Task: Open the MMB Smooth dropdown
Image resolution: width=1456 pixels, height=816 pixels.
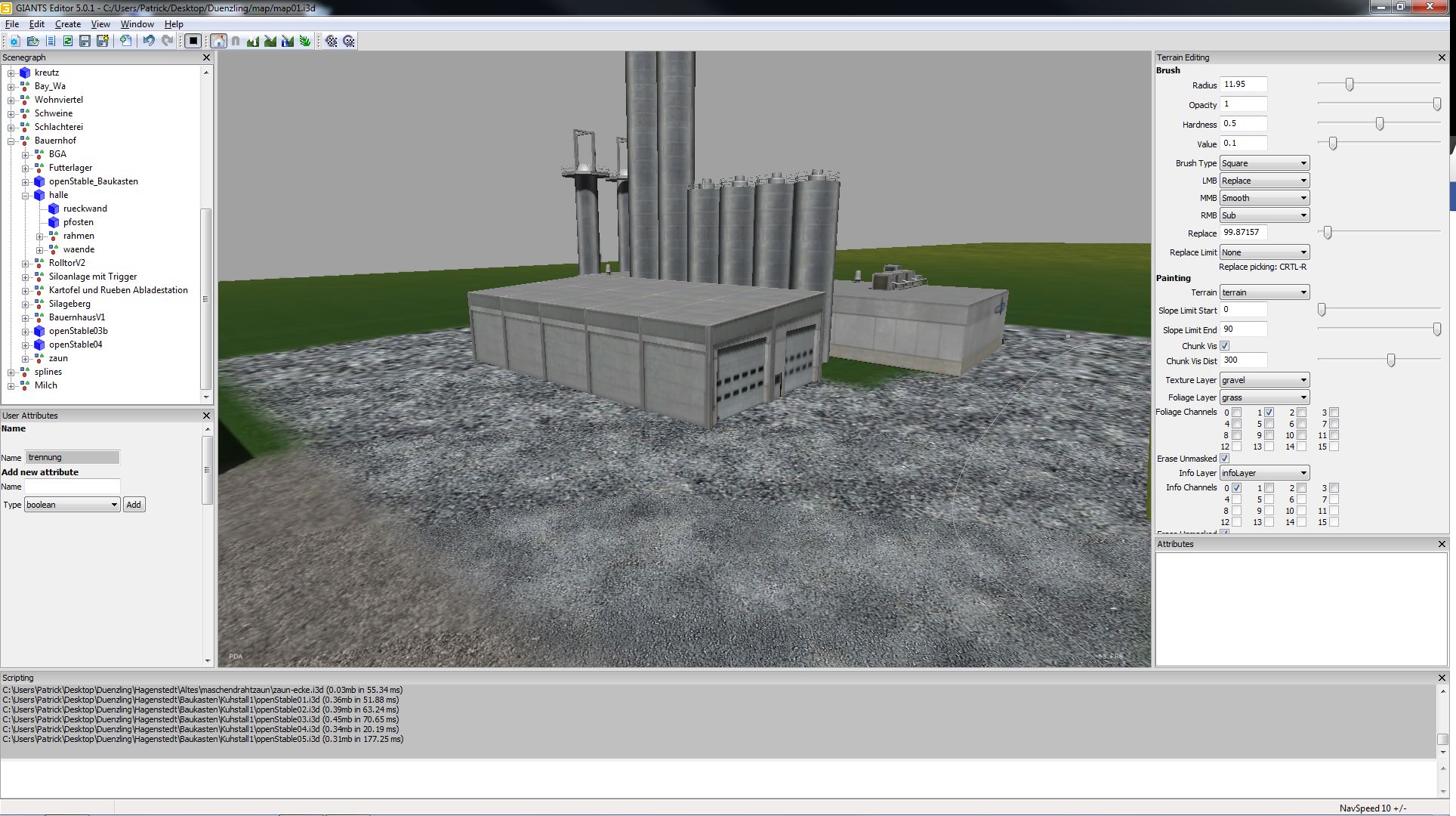Action: [x=1264, y=198]
